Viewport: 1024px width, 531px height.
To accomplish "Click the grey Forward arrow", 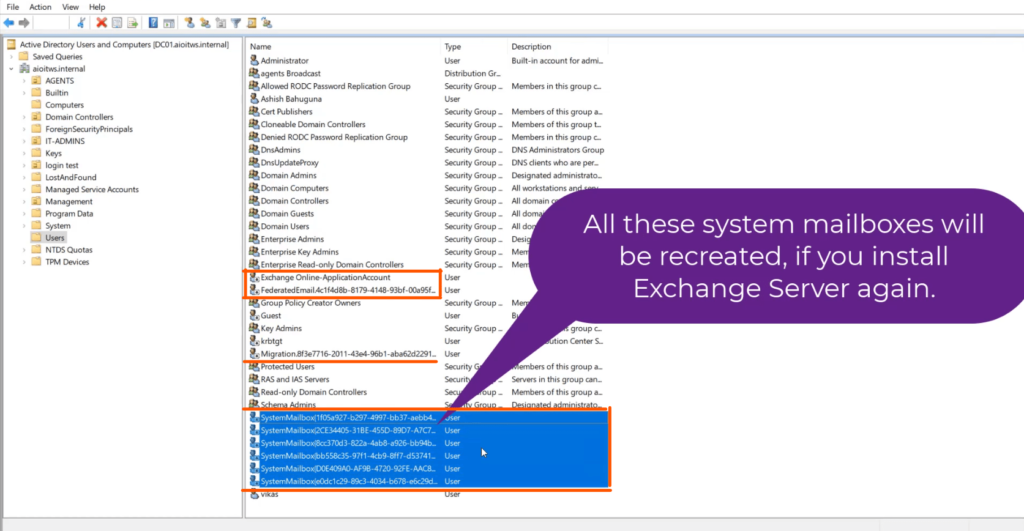I will coord(24,23).
